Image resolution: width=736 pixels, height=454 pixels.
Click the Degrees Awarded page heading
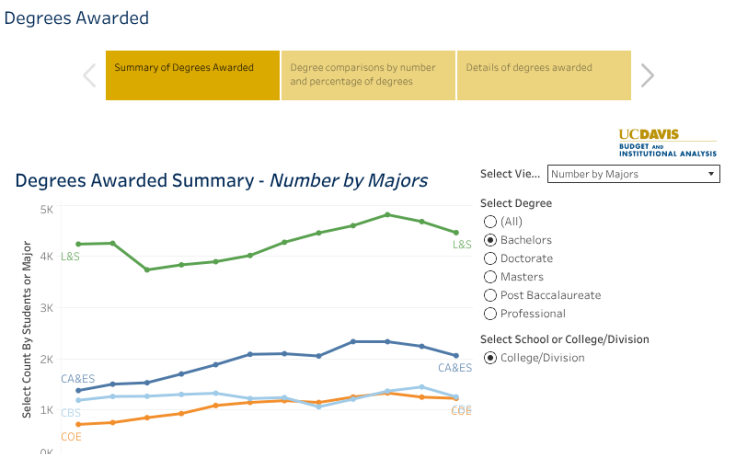click(x=77, y=18)
